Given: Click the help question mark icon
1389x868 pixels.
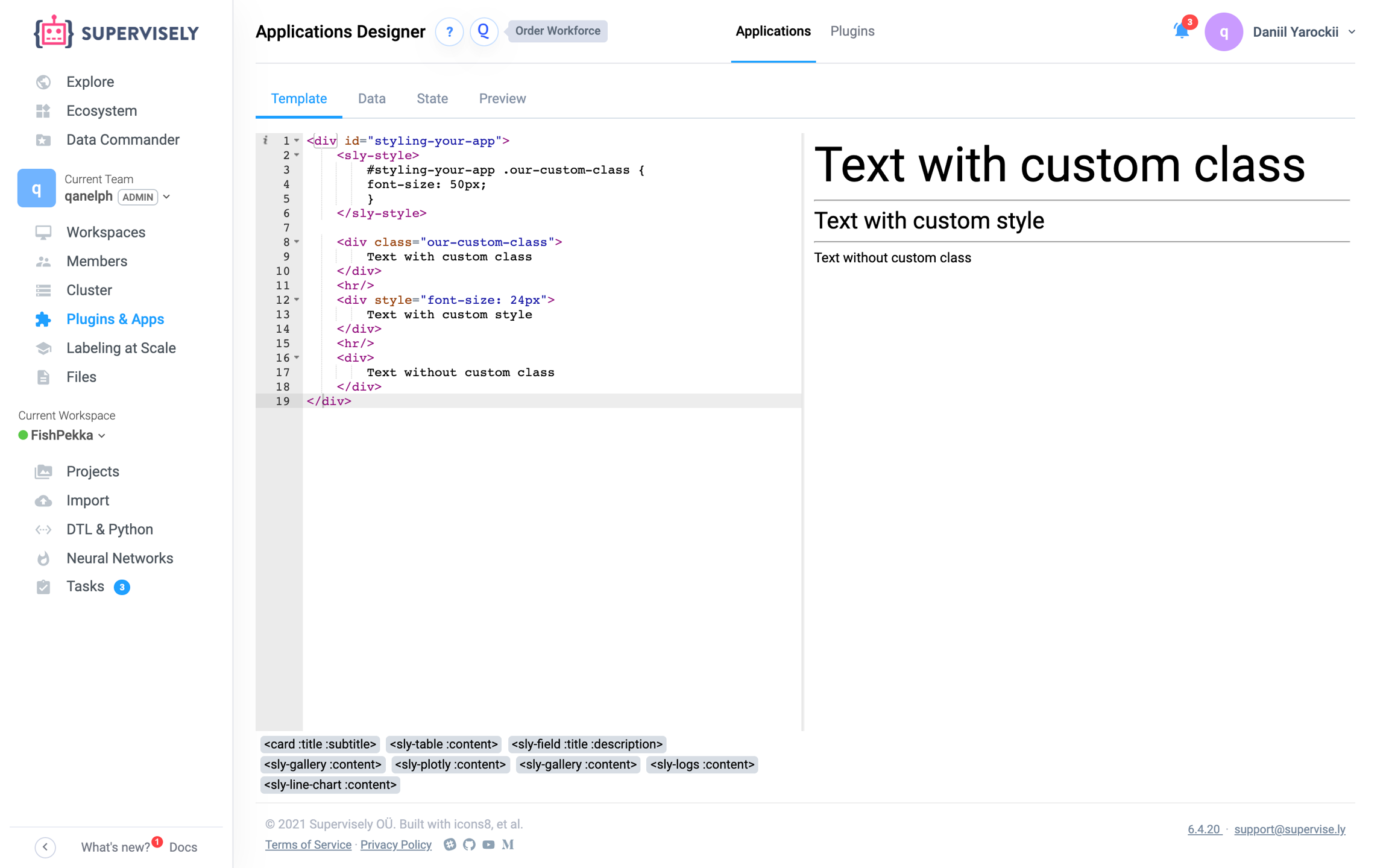Looking at the screenshot, I should (x=449, y=32).
